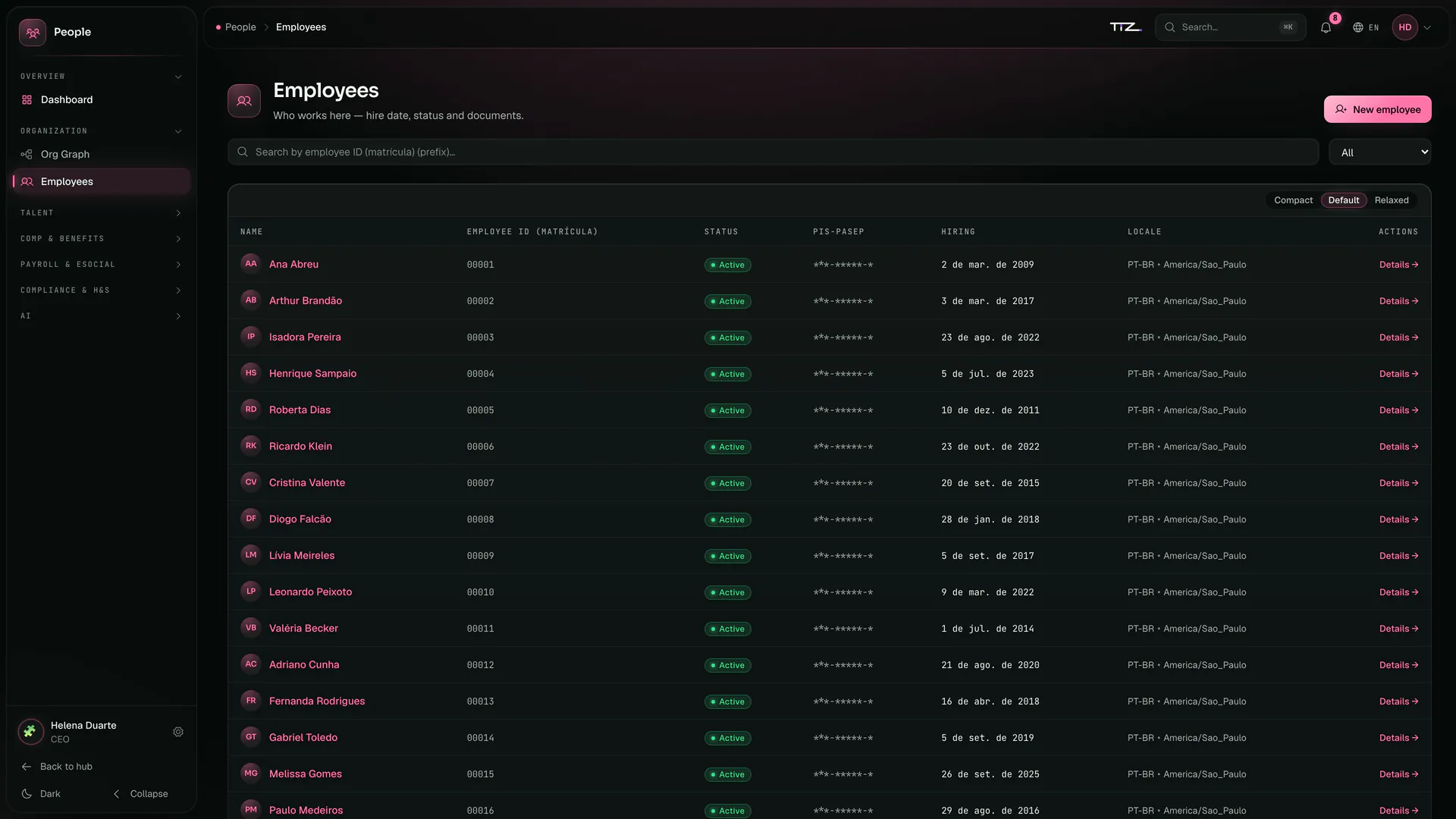Screen dimensions: 1456x819
Task: Open Dashboard in the sidebar
Action: point(101,100)
